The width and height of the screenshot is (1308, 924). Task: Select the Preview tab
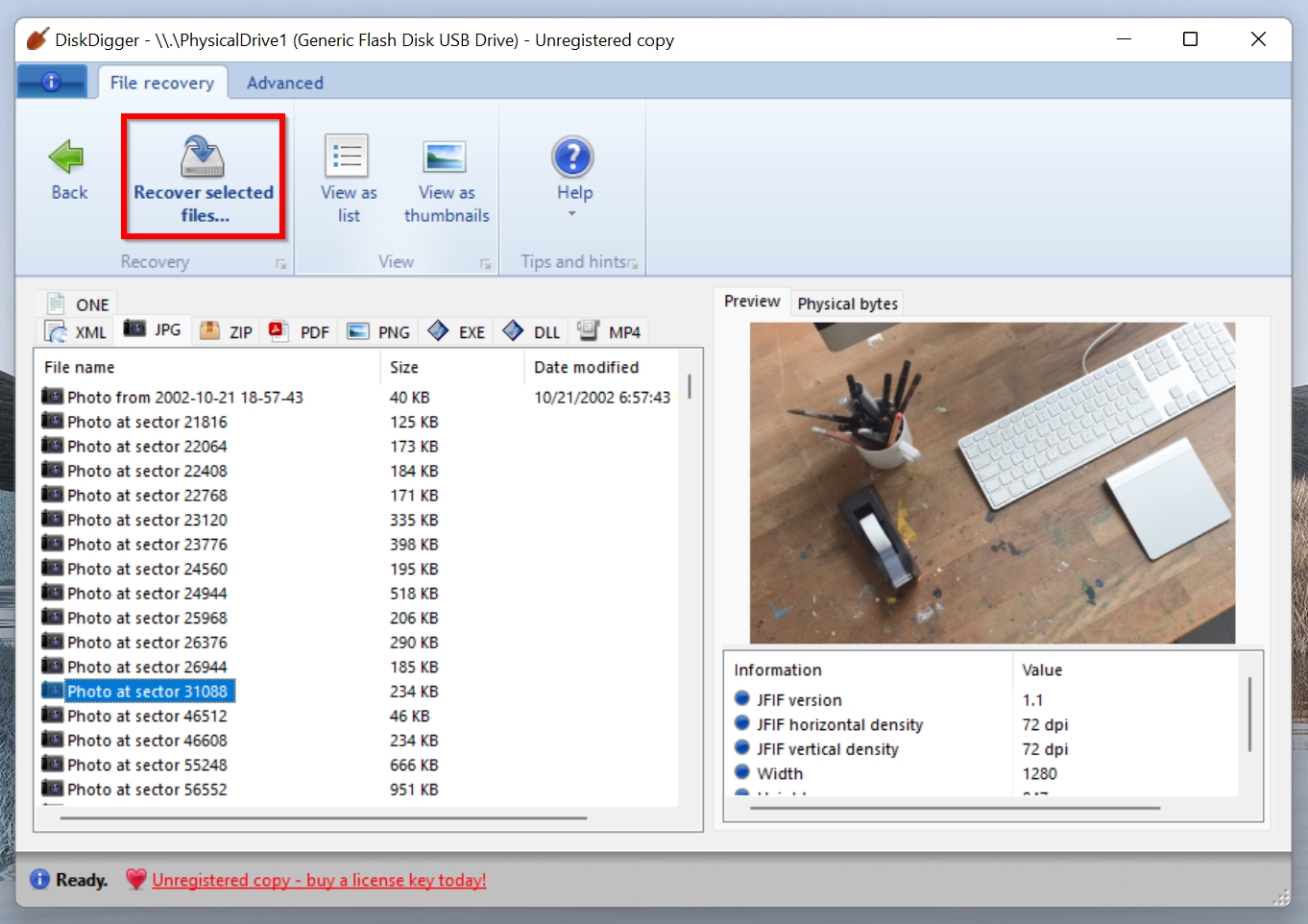tap(752, 301)
